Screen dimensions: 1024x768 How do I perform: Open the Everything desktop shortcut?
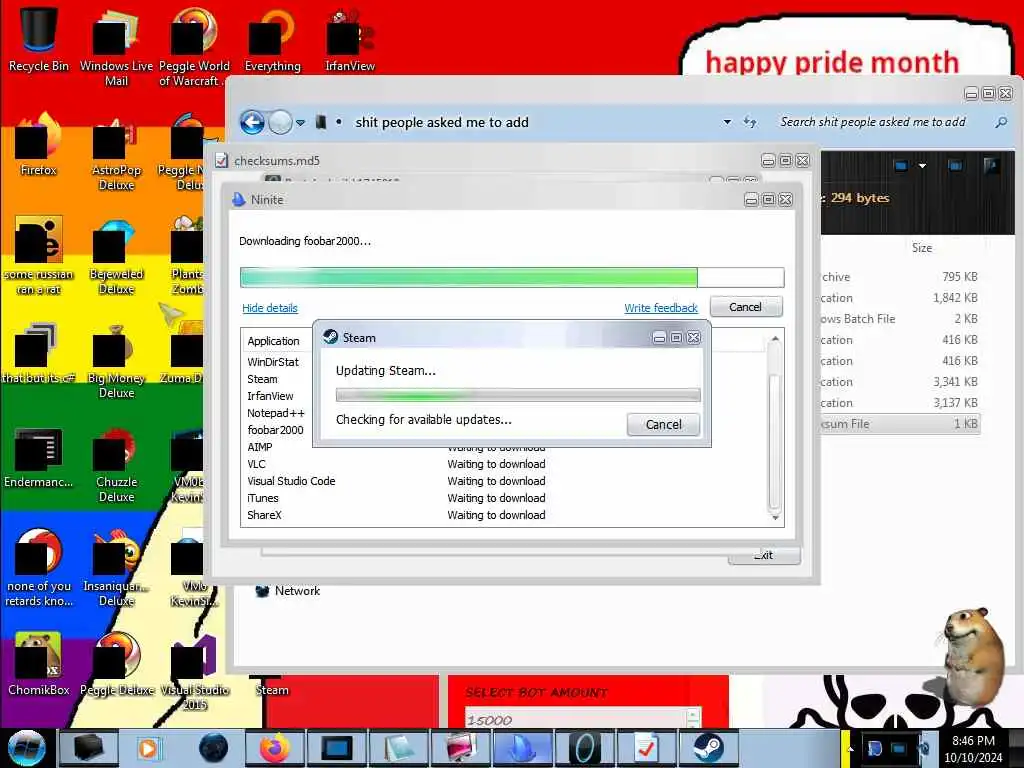coord(272,39)
